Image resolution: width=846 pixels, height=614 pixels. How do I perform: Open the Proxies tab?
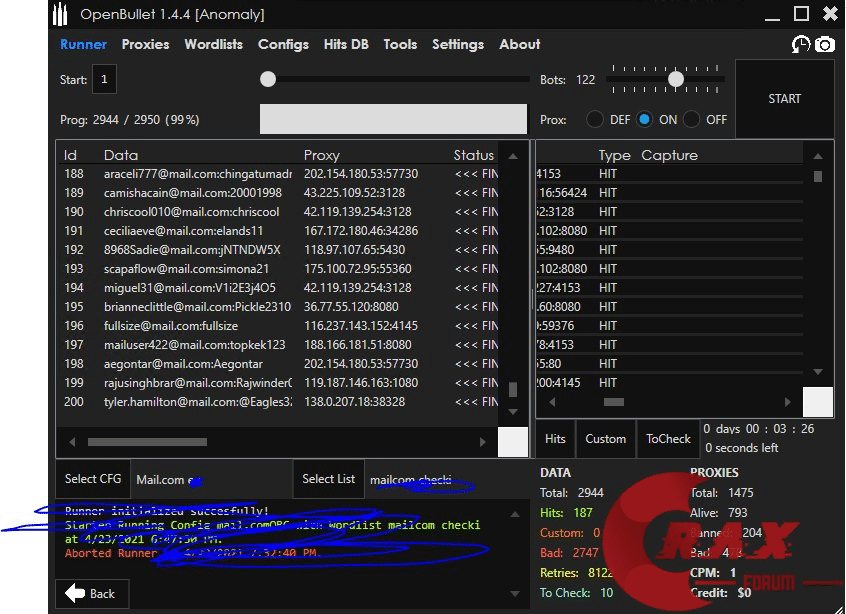(145, 44)
